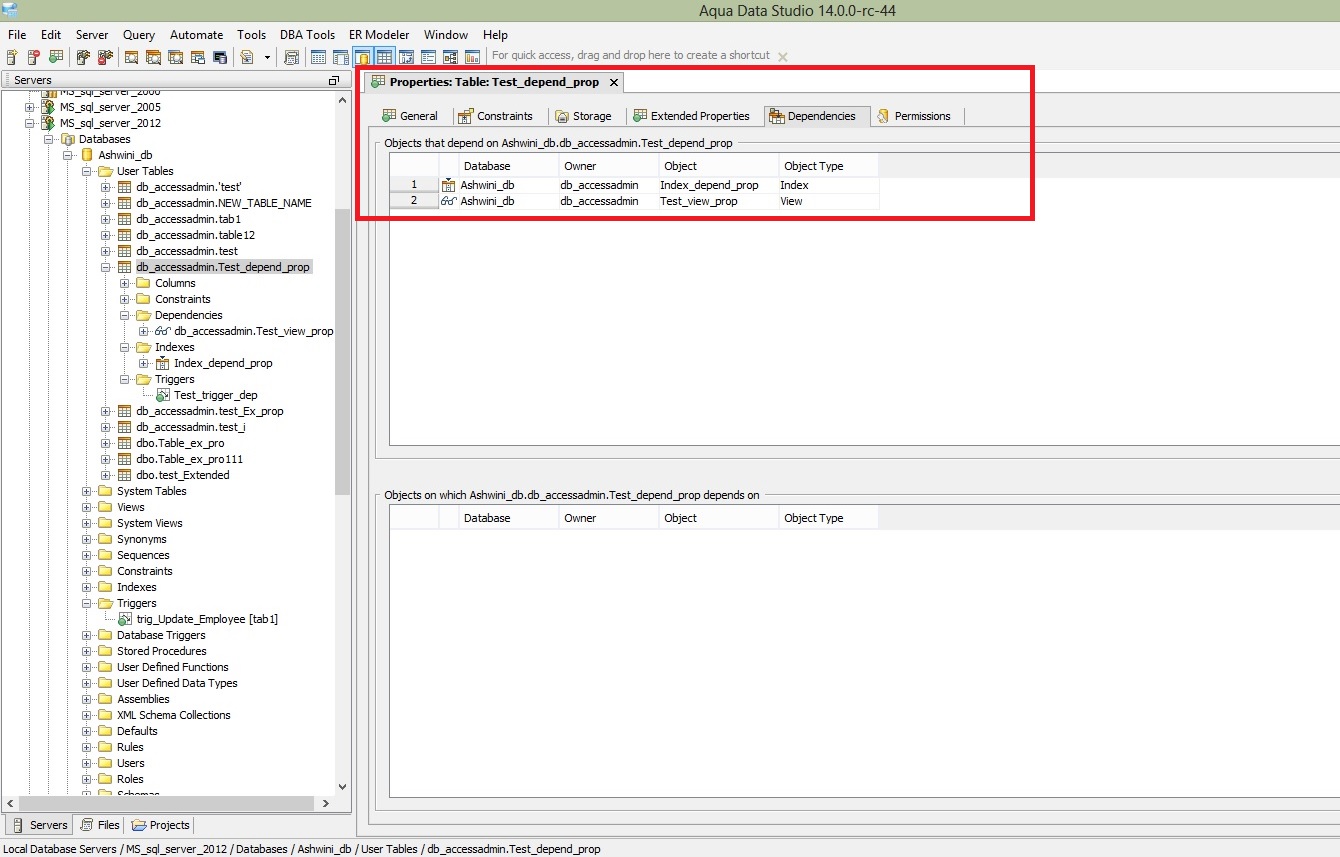The width and height of the screenshot is (1340, 857).
Task: Click the table icon beside dbo.Table_ex_pro111
Action: coord(125,459)
